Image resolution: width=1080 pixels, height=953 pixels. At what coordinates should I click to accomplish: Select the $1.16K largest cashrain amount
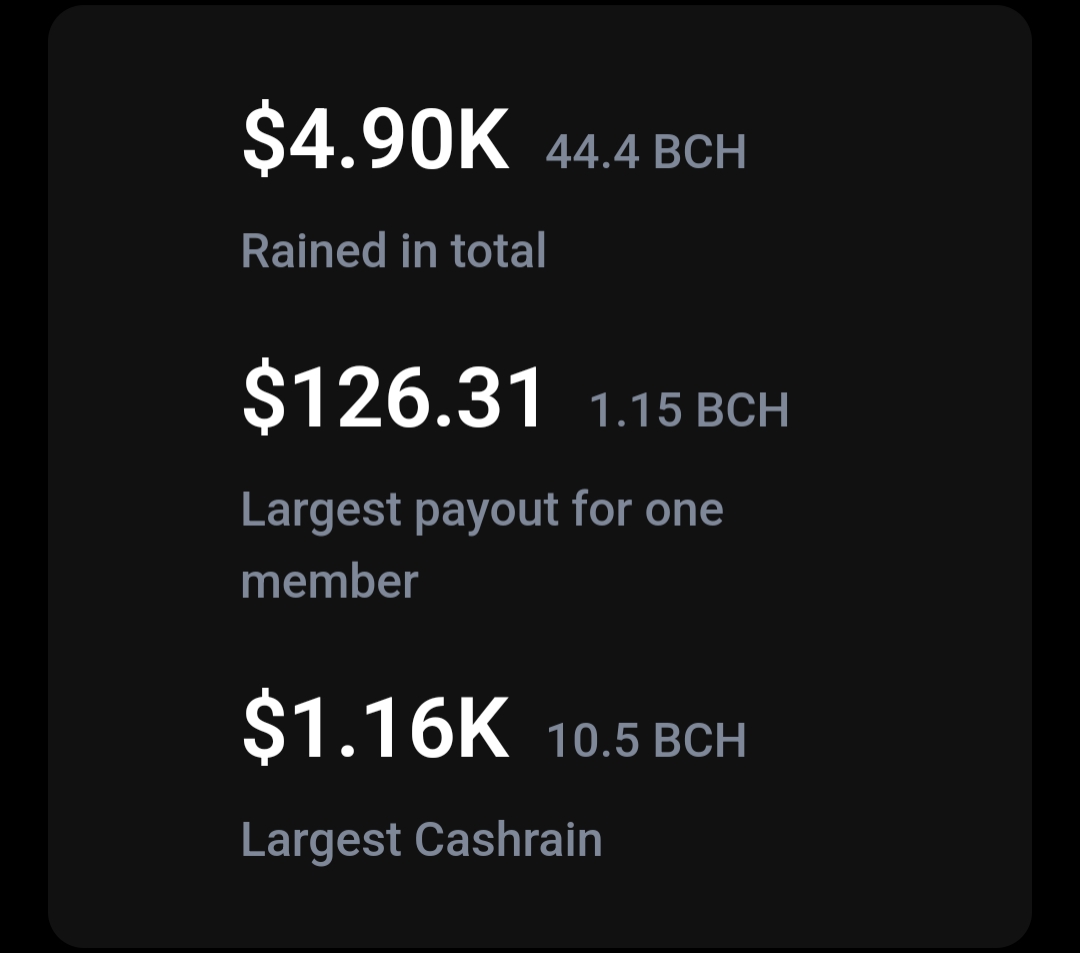375,727
